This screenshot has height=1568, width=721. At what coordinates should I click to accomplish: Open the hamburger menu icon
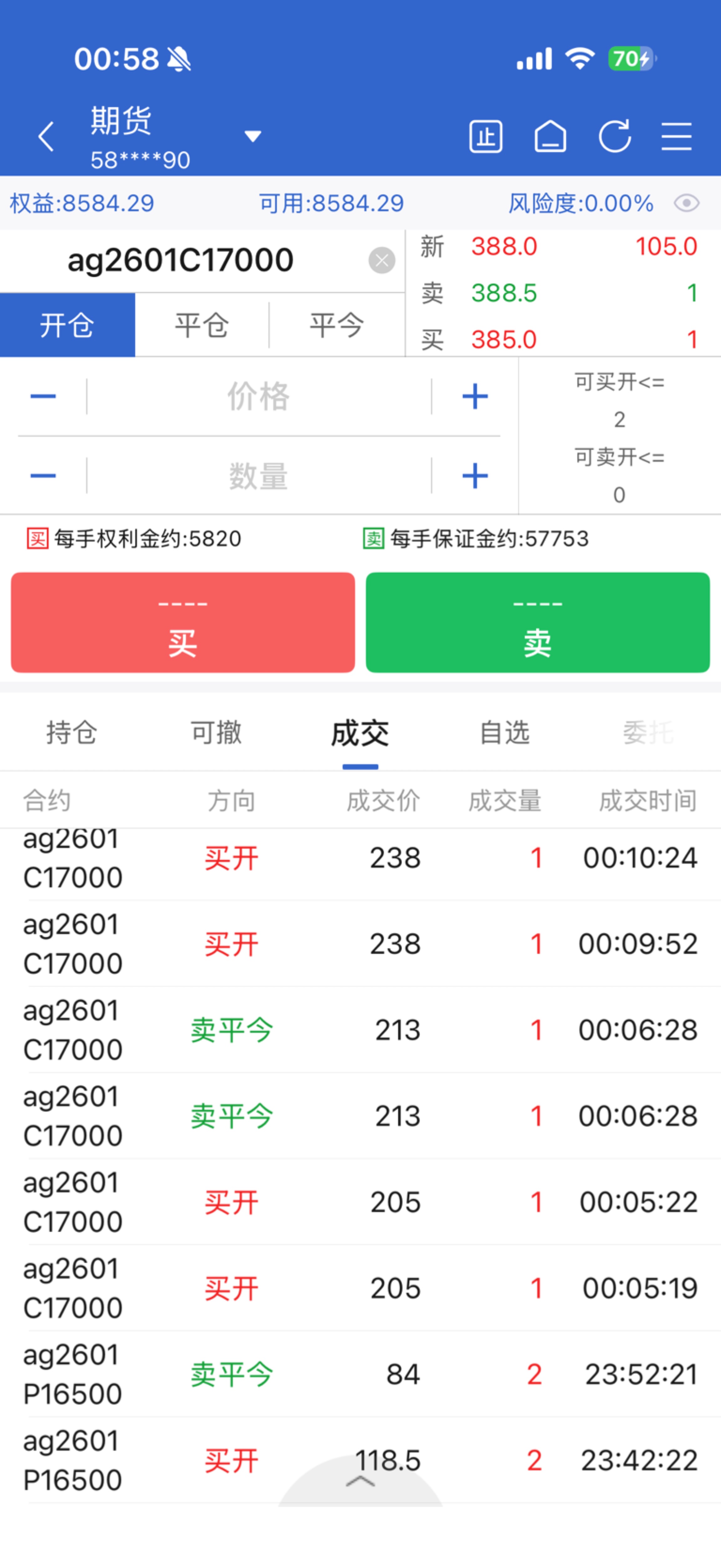pyautogui.click(x=677, y=136)
